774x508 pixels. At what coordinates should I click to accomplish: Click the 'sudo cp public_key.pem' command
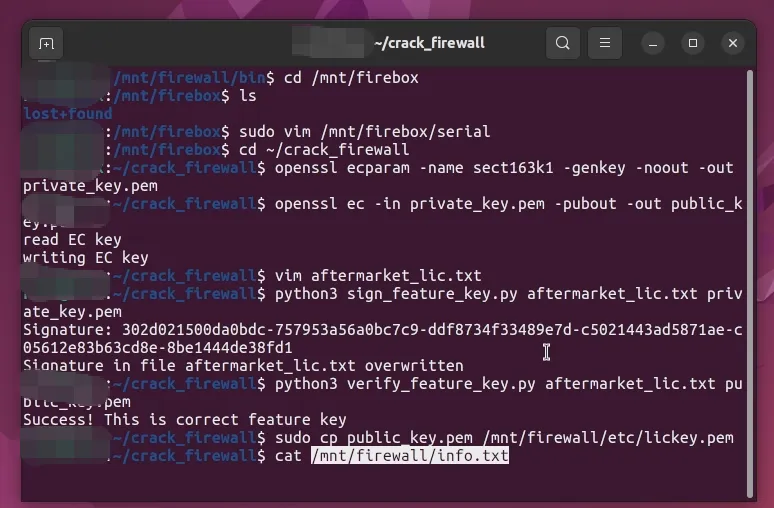pyautogui.click(x=495, y=438)
